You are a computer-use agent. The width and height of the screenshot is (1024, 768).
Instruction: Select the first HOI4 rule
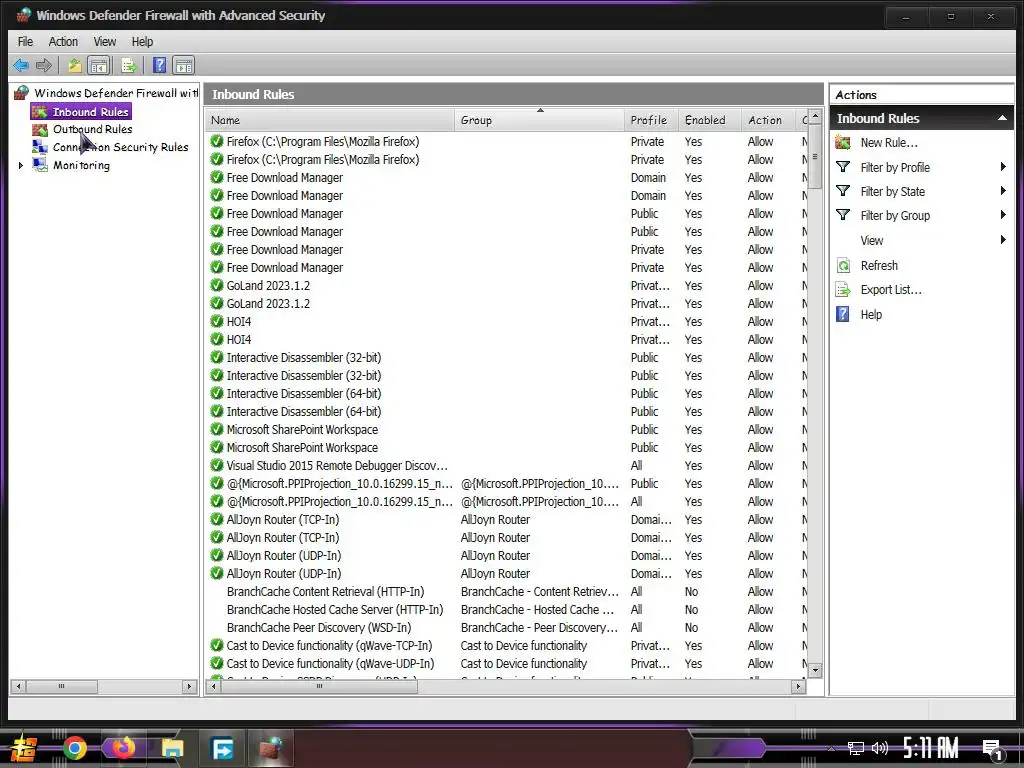tap(507, 321)
